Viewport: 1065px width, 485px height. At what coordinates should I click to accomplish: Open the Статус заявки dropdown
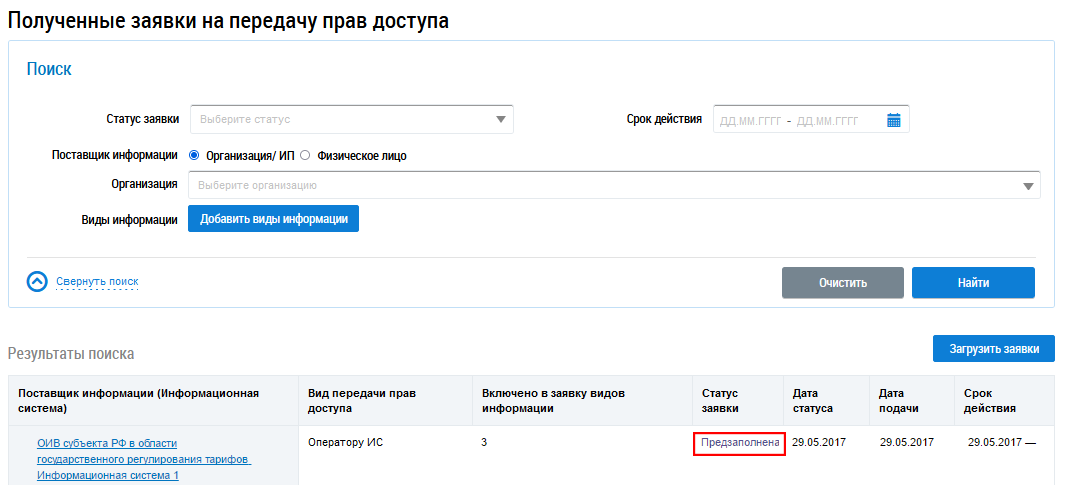(351, 120)
